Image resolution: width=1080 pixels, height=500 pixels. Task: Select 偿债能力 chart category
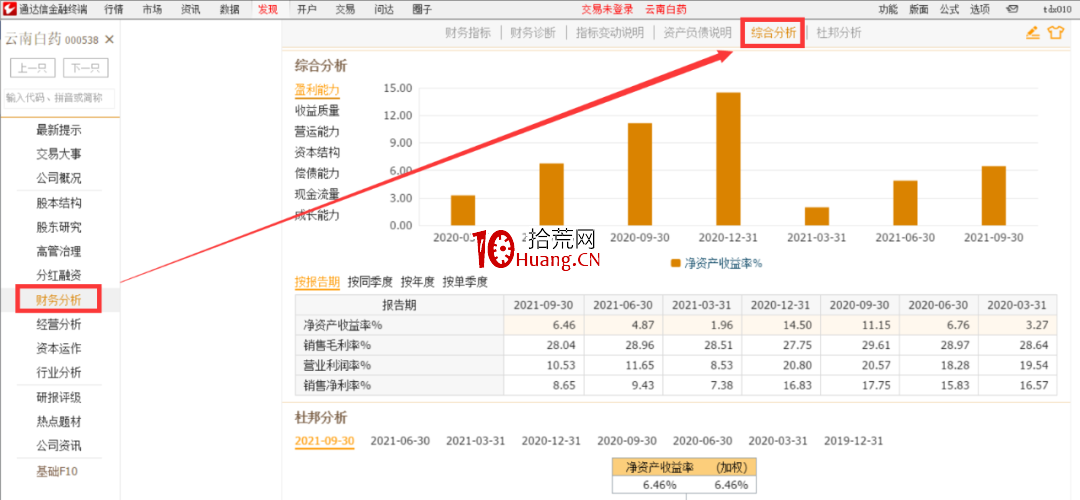(x=317, y=174)
